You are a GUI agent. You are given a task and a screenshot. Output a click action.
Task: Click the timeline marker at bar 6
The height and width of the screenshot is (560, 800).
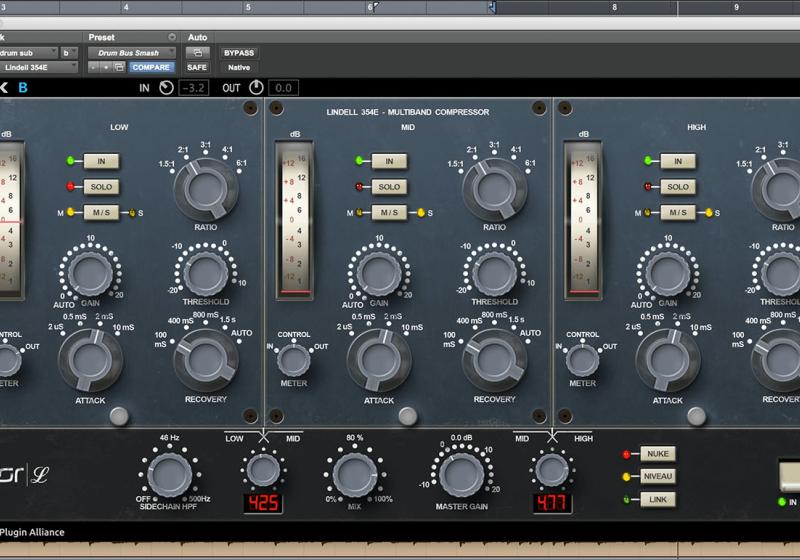(377, 6)
